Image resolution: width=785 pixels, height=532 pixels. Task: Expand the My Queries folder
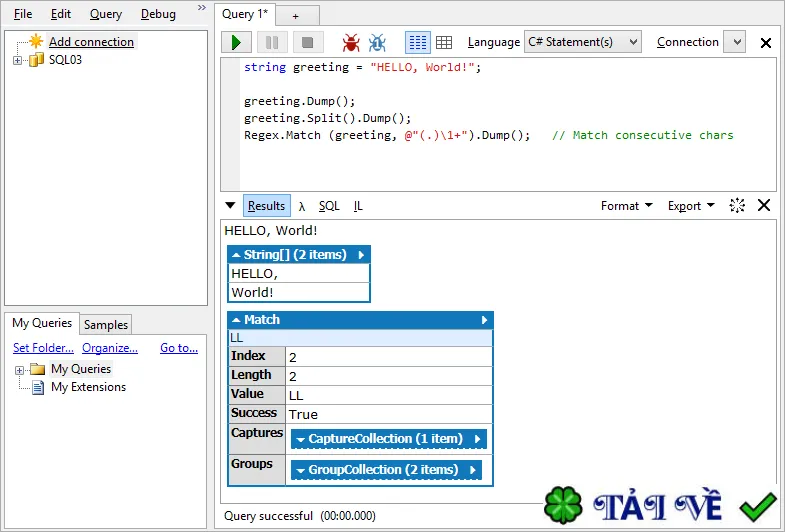pyautogui.click(x=19, y=370)
